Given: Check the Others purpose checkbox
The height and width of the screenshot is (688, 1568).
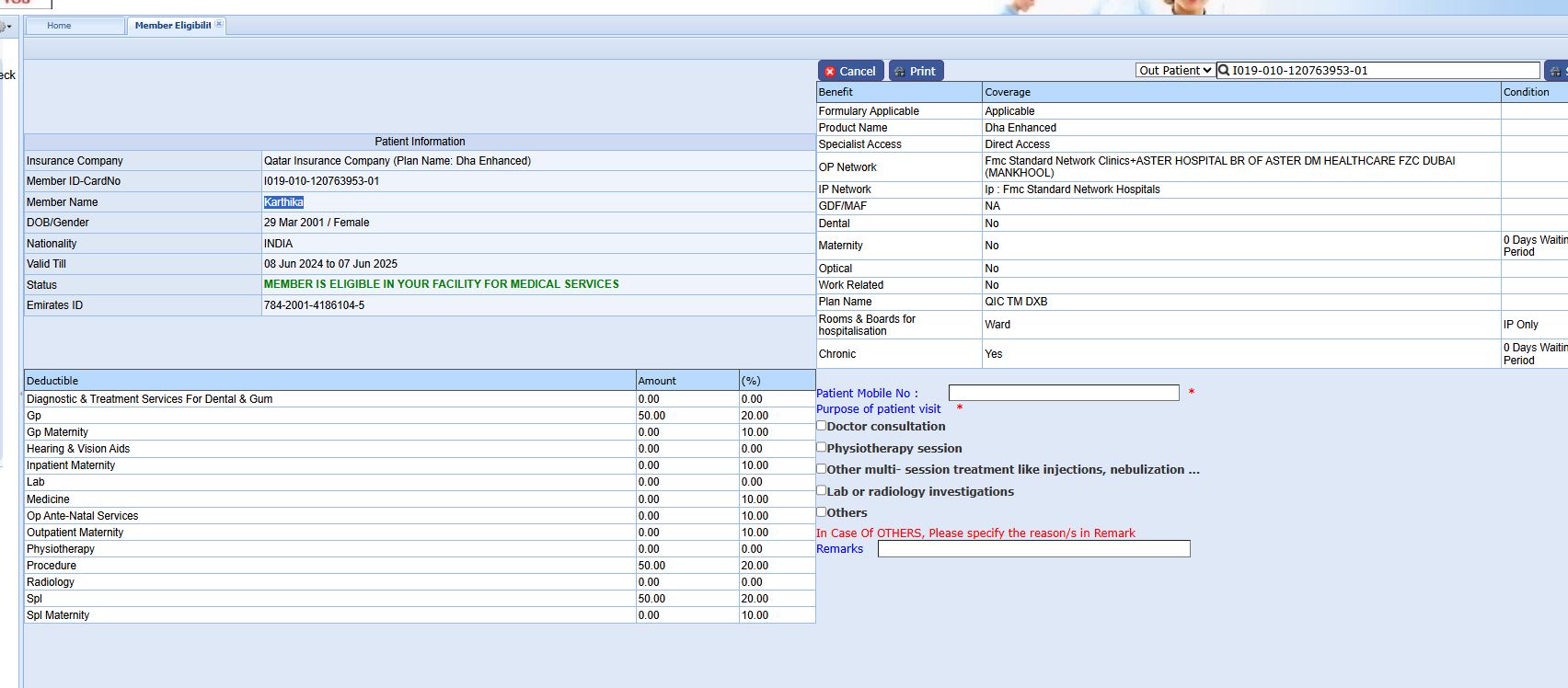Looking at the screenshot, I should (x=822, y=512).
